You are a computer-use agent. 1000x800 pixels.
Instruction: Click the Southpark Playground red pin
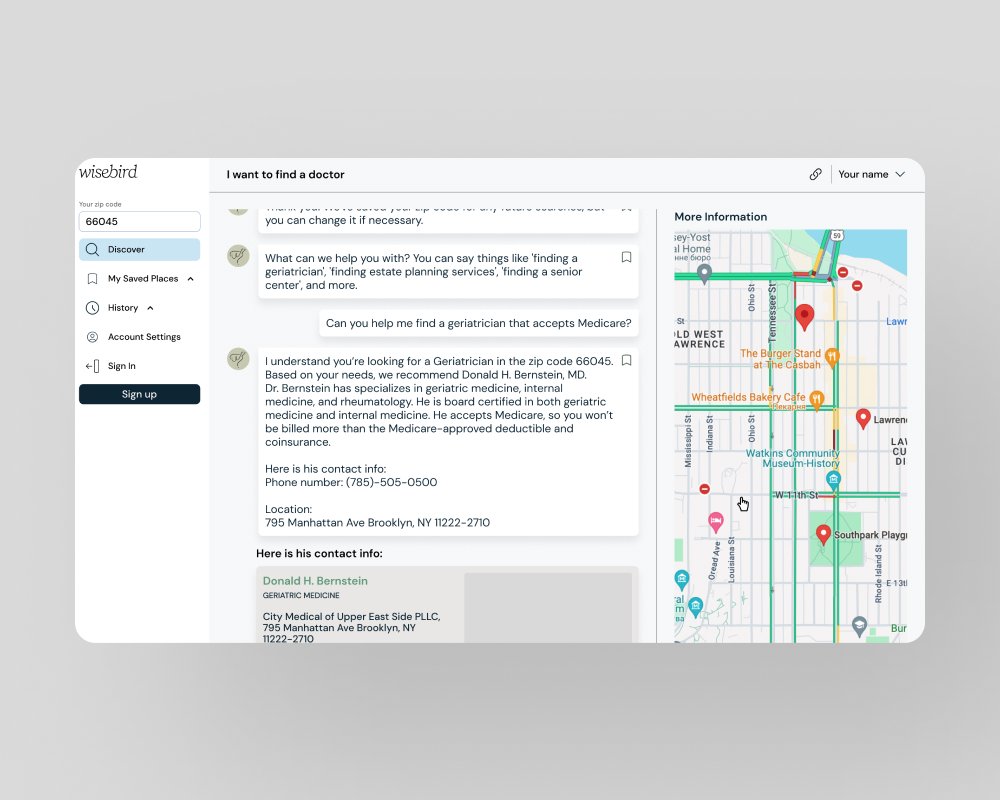click(x=823, y=534)
